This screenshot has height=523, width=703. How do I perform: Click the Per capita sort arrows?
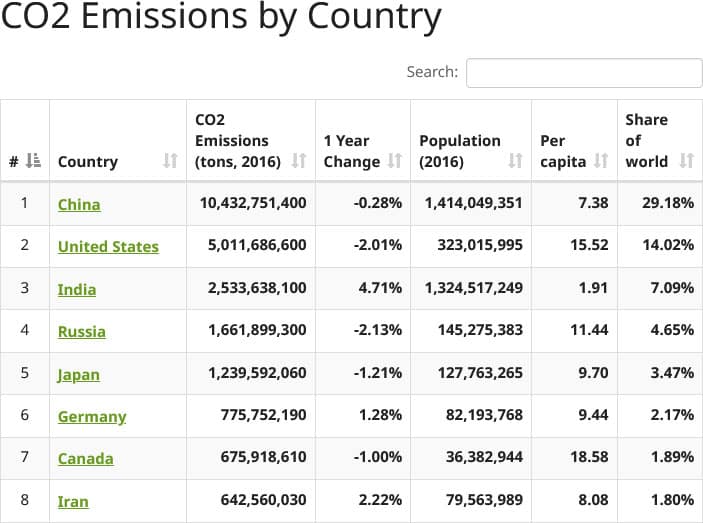click(601, 161)
